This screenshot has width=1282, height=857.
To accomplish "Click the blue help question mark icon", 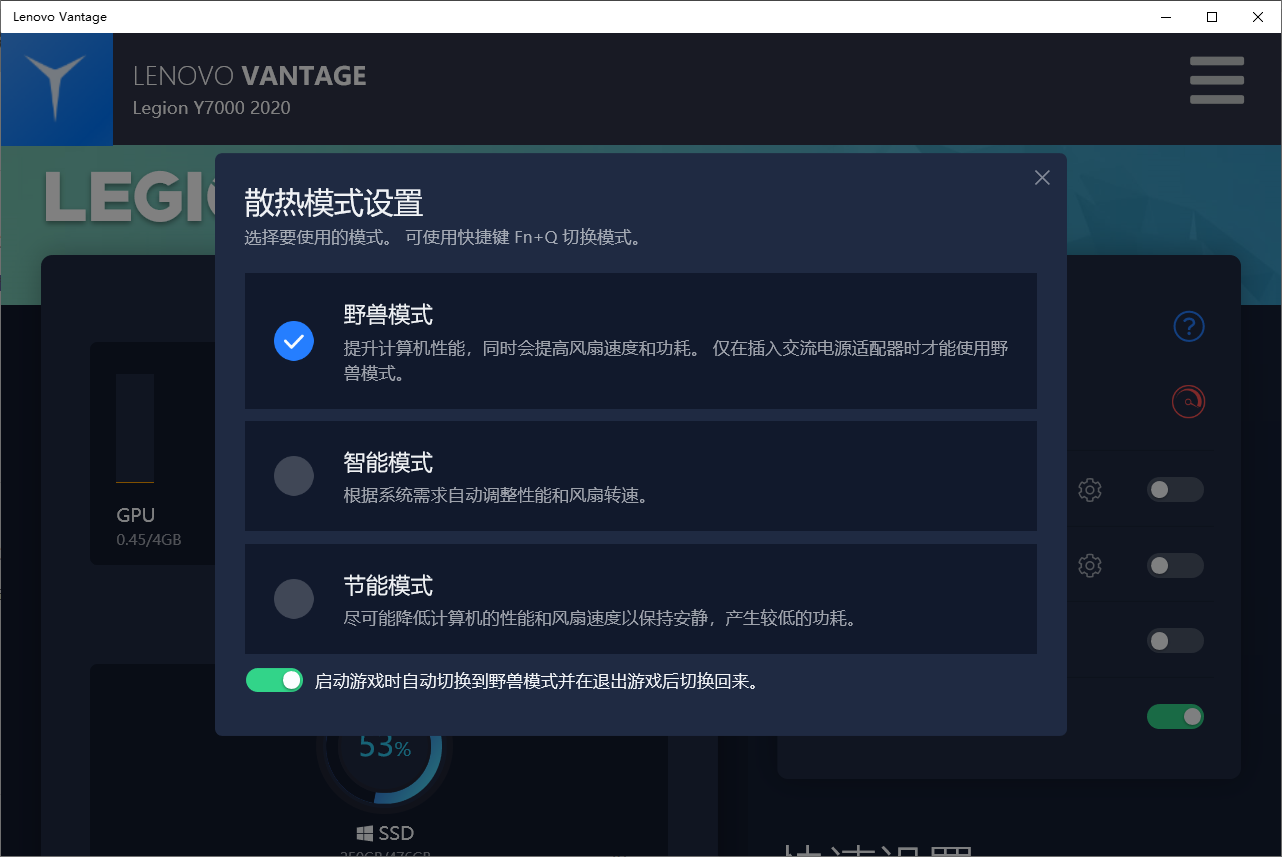I will pos(1189,326).
